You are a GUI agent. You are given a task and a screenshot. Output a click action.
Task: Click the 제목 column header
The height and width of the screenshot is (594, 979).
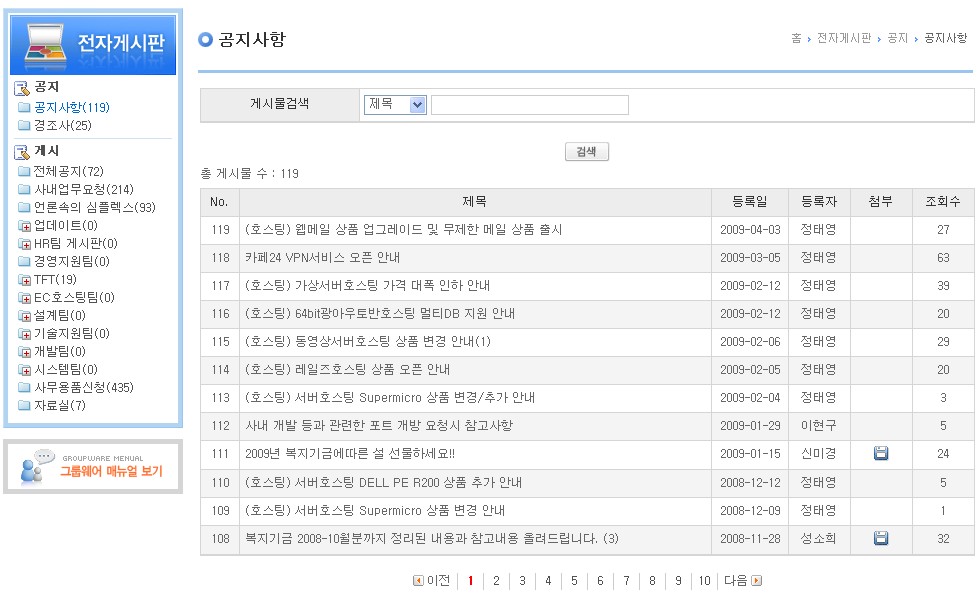pos(475,202)
